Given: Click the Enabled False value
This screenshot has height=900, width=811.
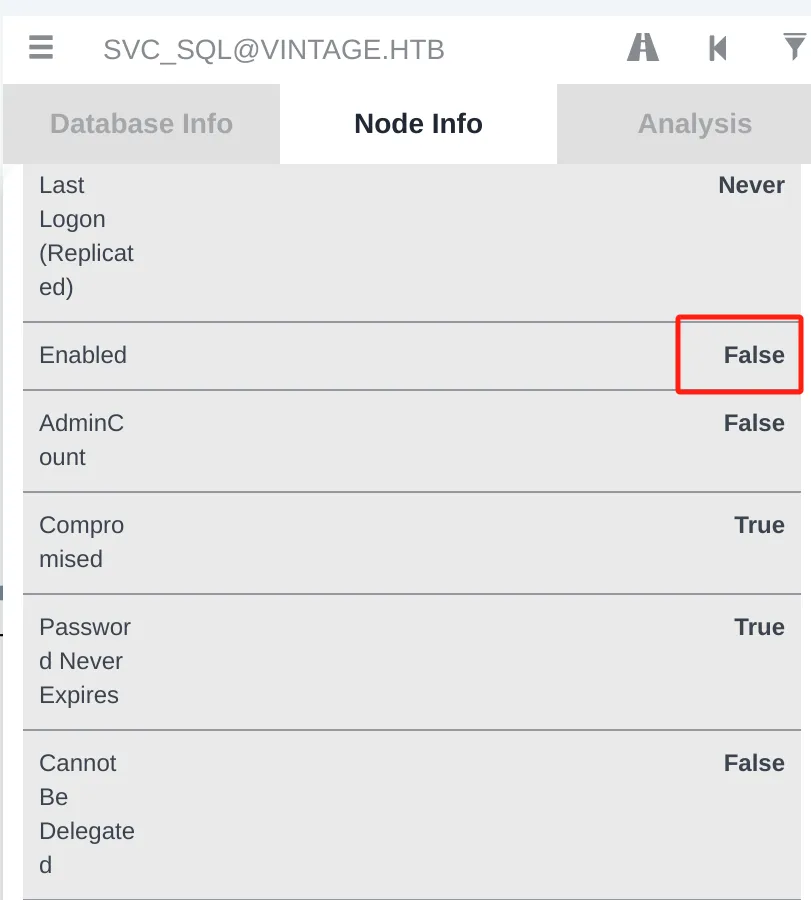Looking at the screenshot, I should (x=754, y=355).
